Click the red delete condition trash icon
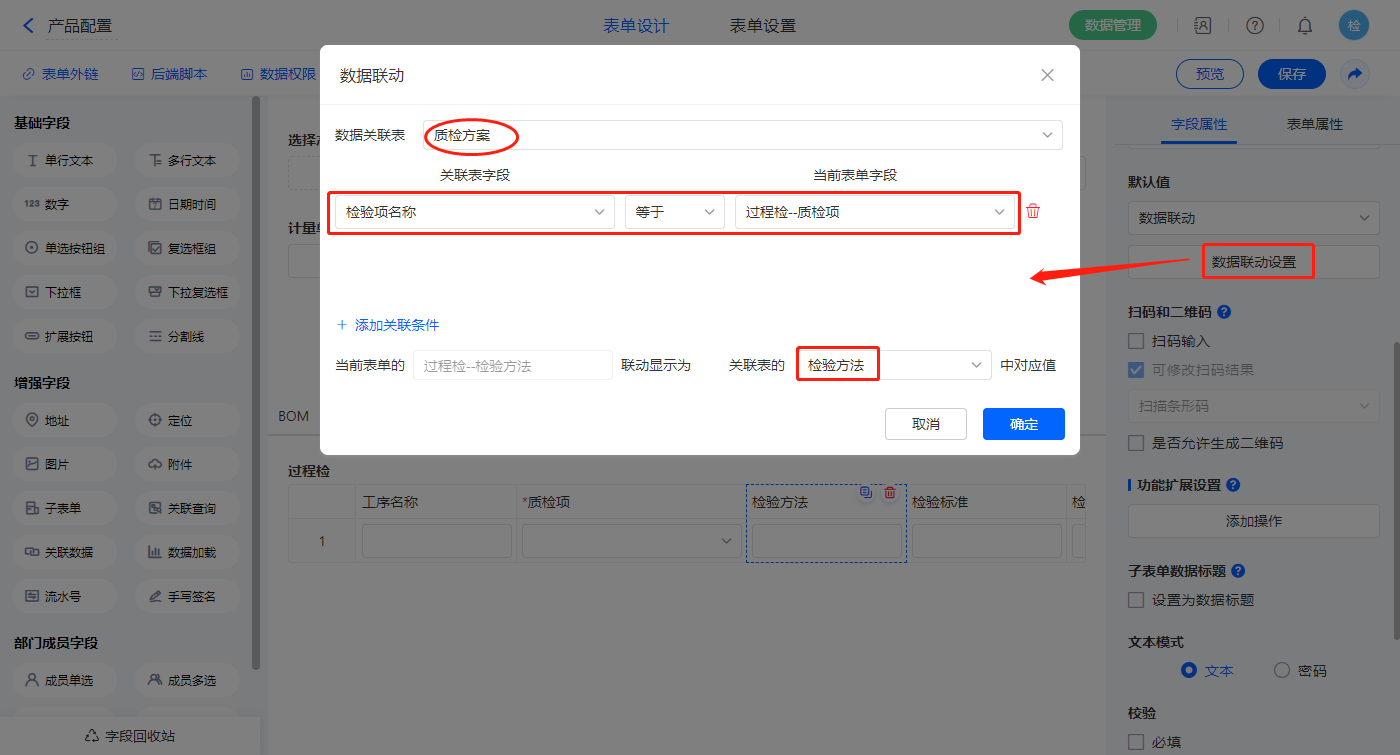Screen dimensions: 1400x755 point(1033,211)
